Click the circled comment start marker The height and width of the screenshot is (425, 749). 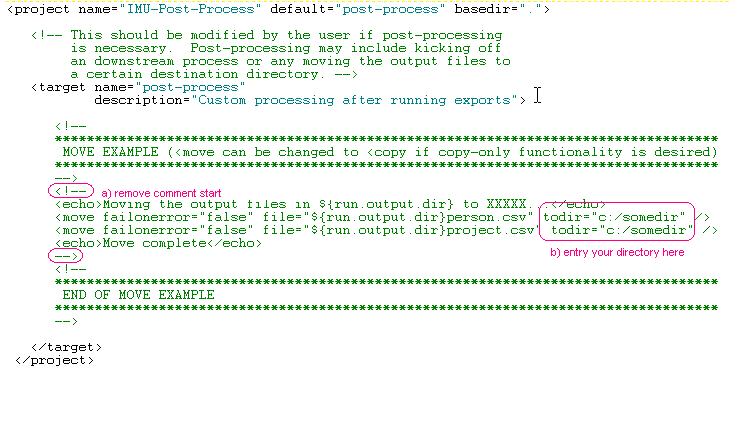click(x=71, y=191)
